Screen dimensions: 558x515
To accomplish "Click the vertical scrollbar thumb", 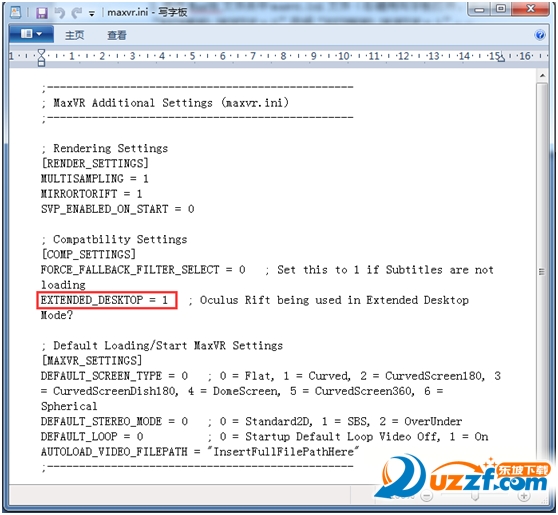I will 542,272.
